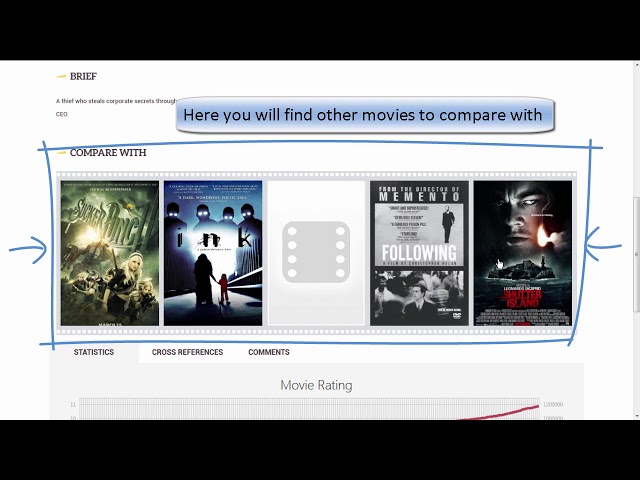This screenshot has width=640, height=480.
Task: Open the Following movie poster
Action: [419, 253]
